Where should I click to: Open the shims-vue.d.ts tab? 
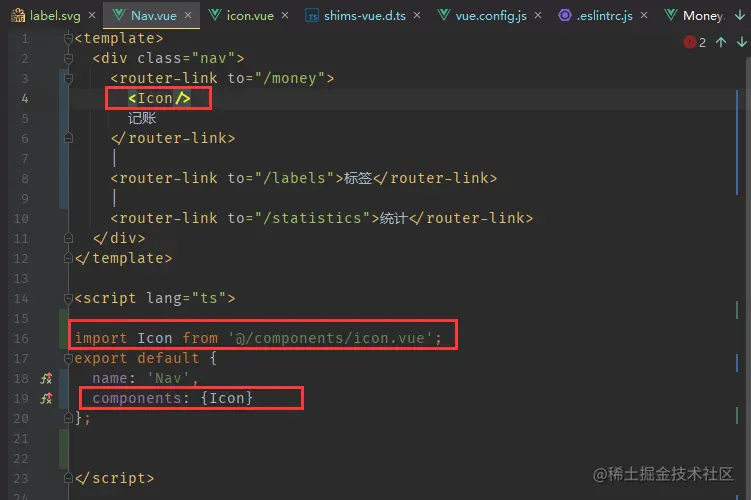(364, 16)
